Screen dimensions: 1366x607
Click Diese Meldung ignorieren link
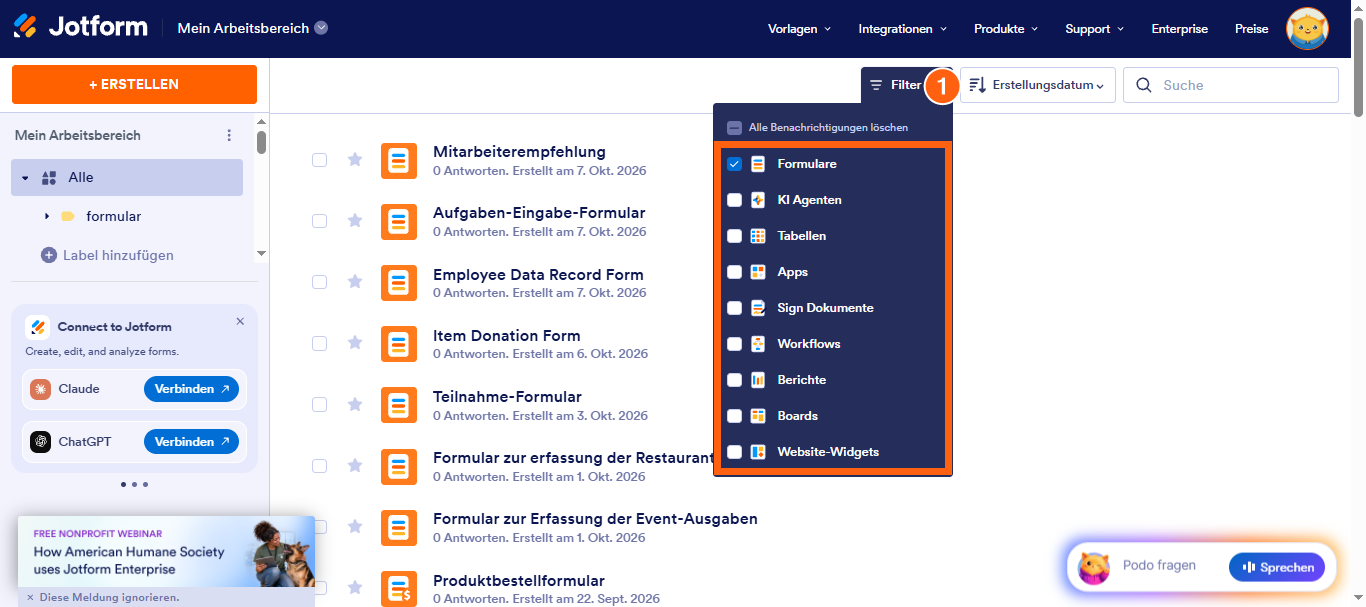pos(103,597)
